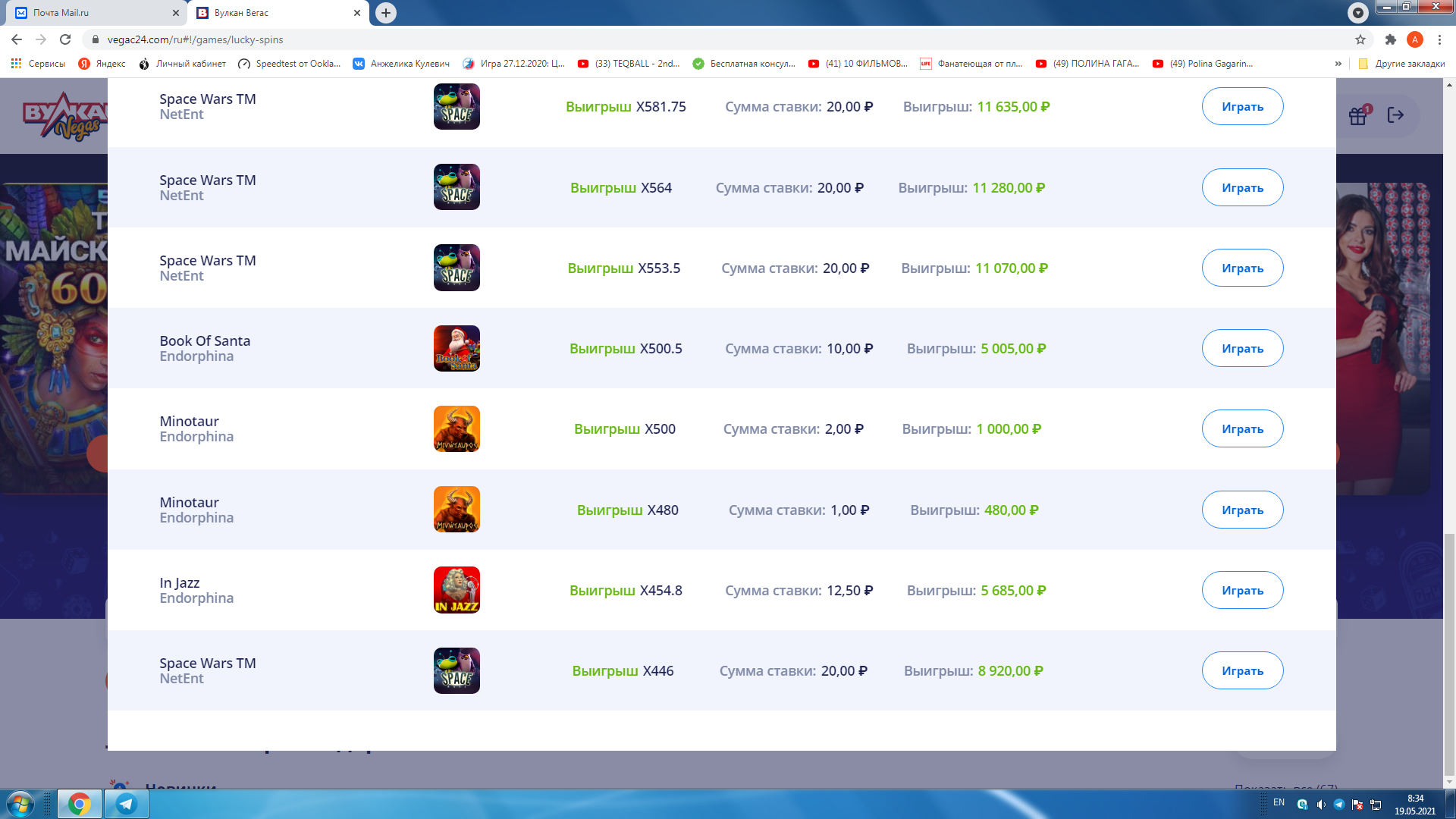Reload the page with refresh icon
The image size is (1456, 819).
[x=65, y=39]
